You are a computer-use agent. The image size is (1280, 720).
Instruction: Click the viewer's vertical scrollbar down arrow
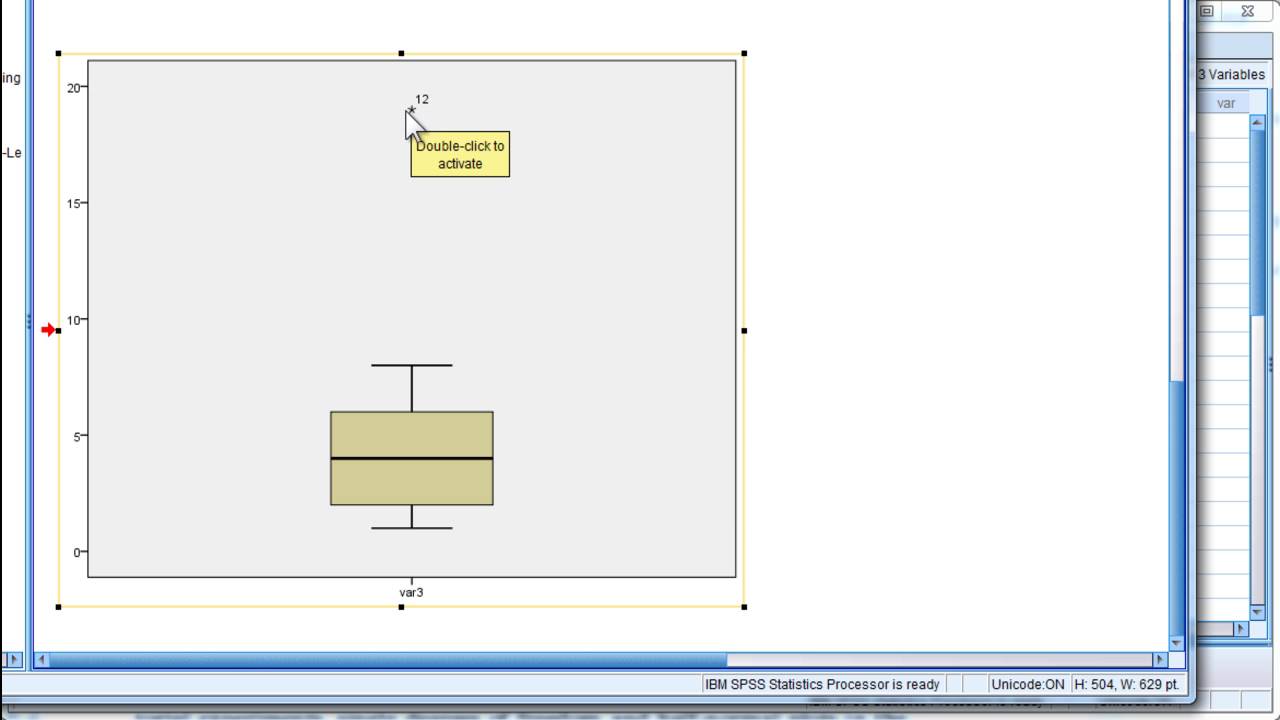coord(1177,642)
